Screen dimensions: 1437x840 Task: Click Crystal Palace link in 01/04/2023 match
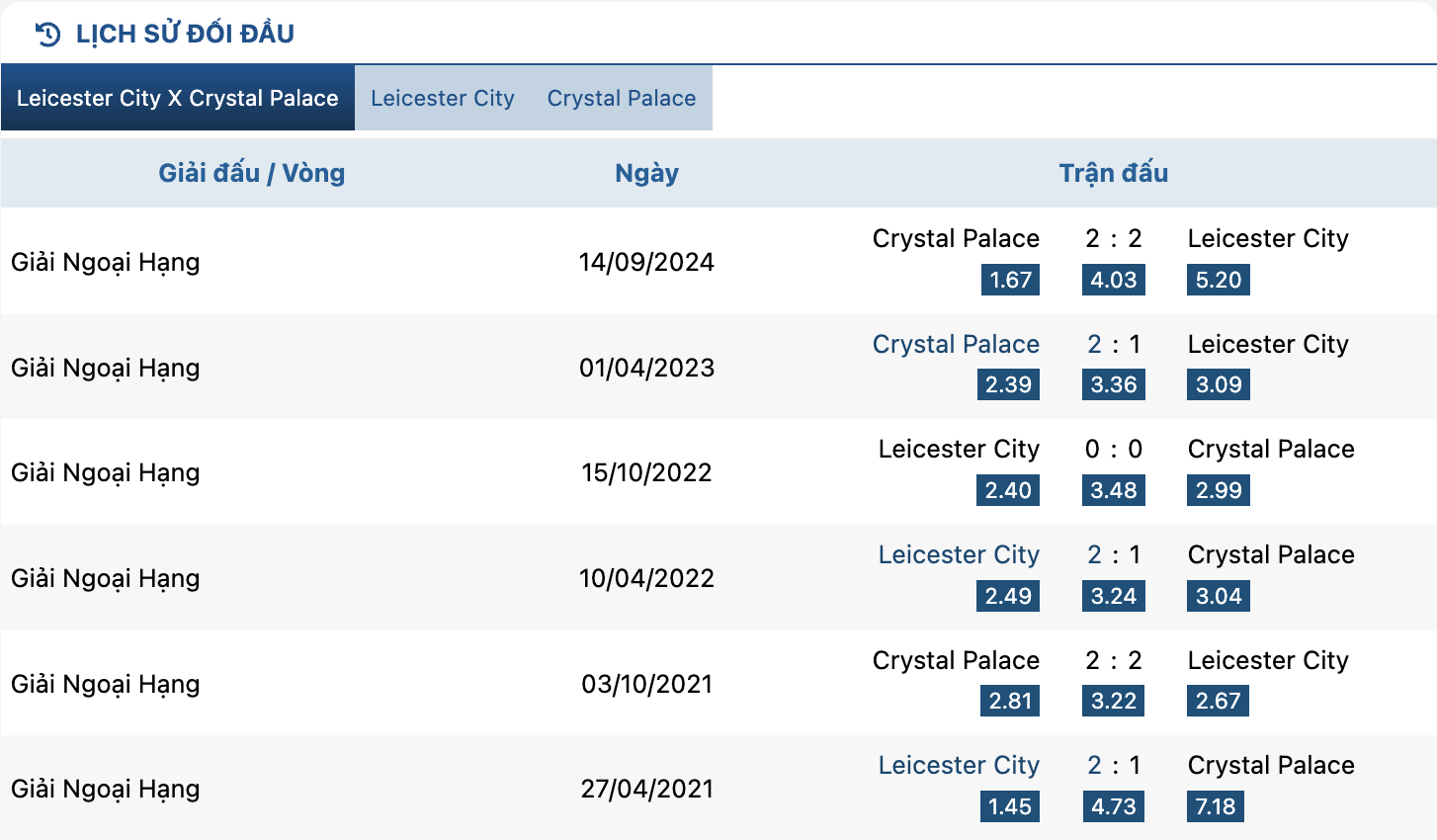click(x=955, y=344)
